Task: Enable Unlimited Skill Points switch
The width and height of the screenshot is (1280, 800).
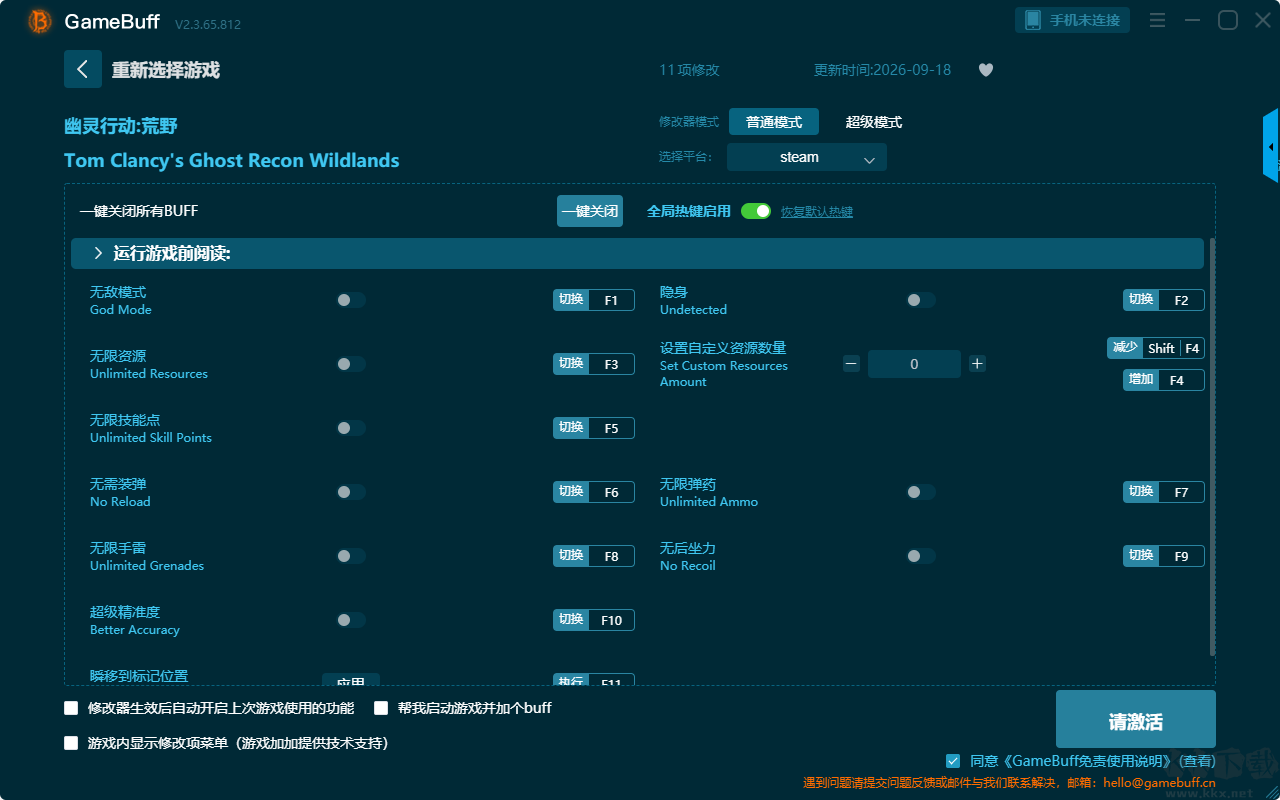Action: [x=351, y=428]
